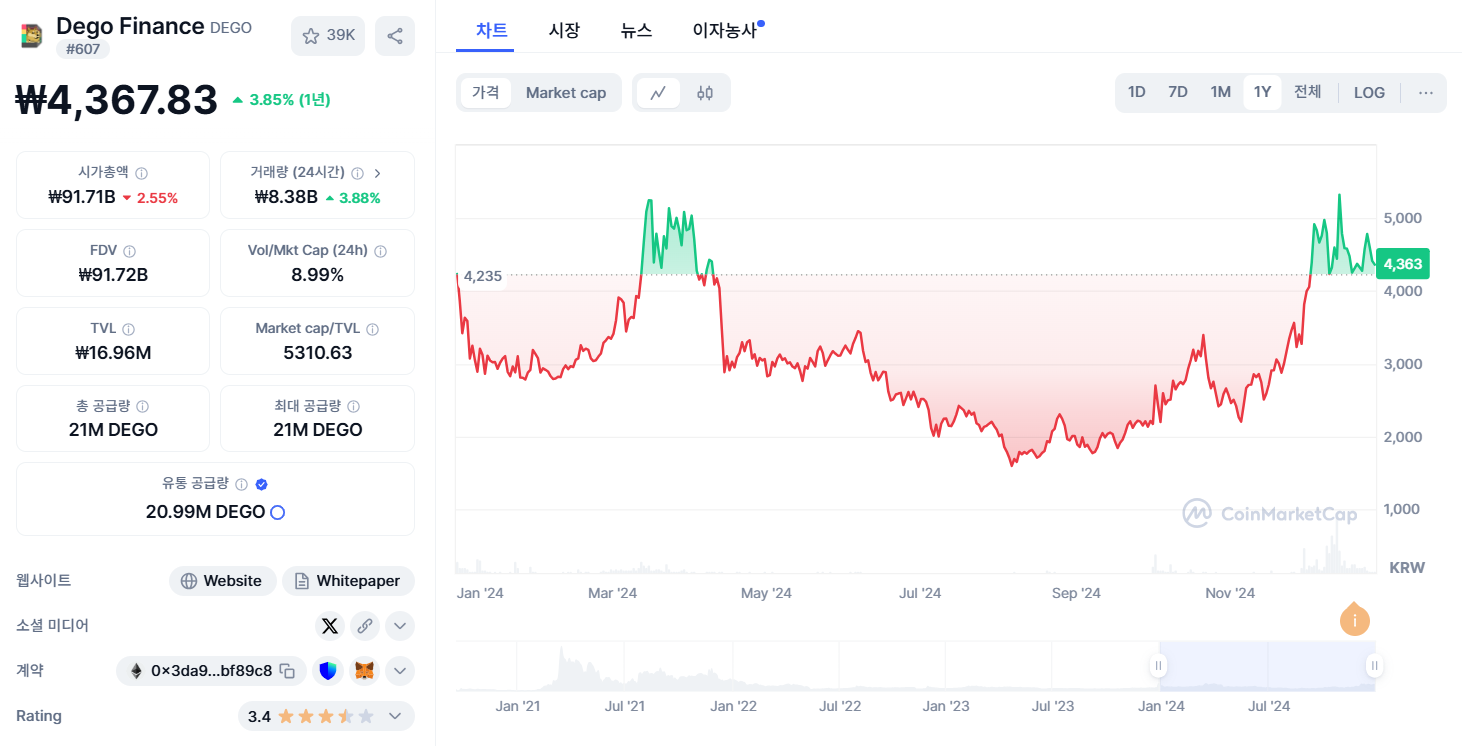Open the 거래량 details arrow
Screen dimensions: 1462x746
(x=378, y=173)
